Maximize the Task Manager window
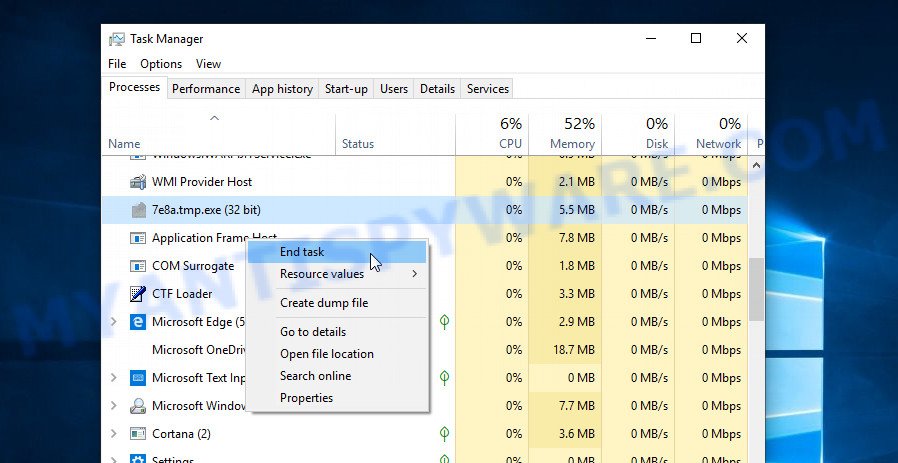The height and width of the screenshot is (463, 898). coord(696,38)
